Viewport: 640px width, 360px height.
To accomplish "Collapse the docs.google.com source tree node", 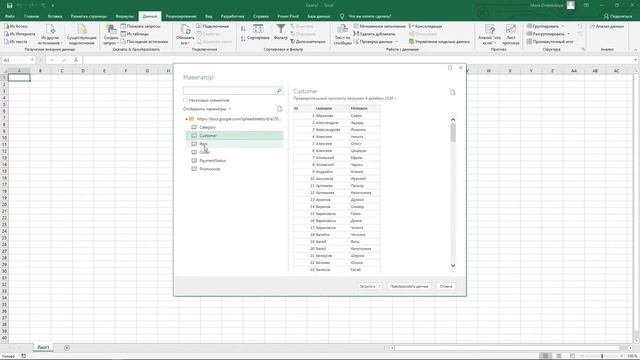I will (x=187, y=119).
